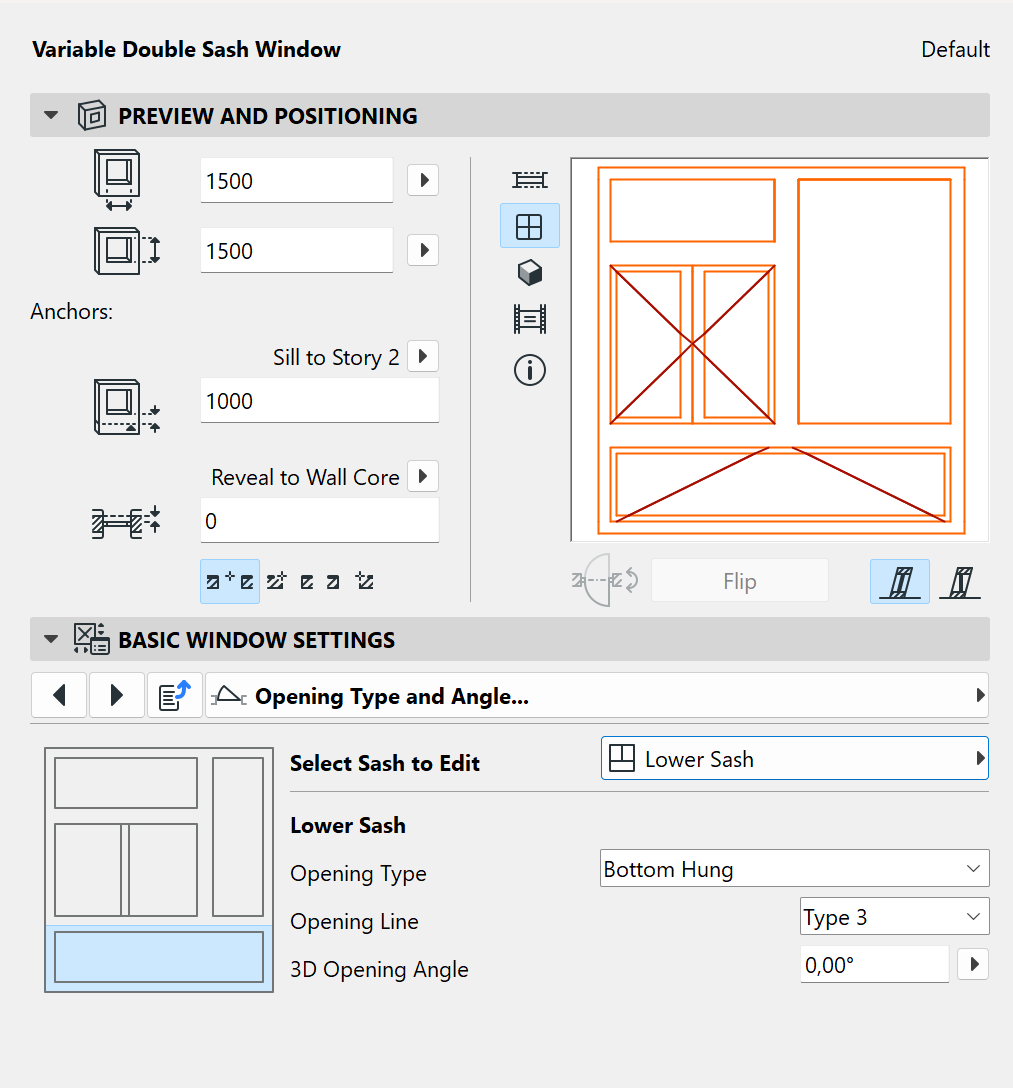Image resolution: width=1013 pixels, height=1088 pixels.
Task: Select the tall right sash in the diagram
Action: (x=237, y=837)
